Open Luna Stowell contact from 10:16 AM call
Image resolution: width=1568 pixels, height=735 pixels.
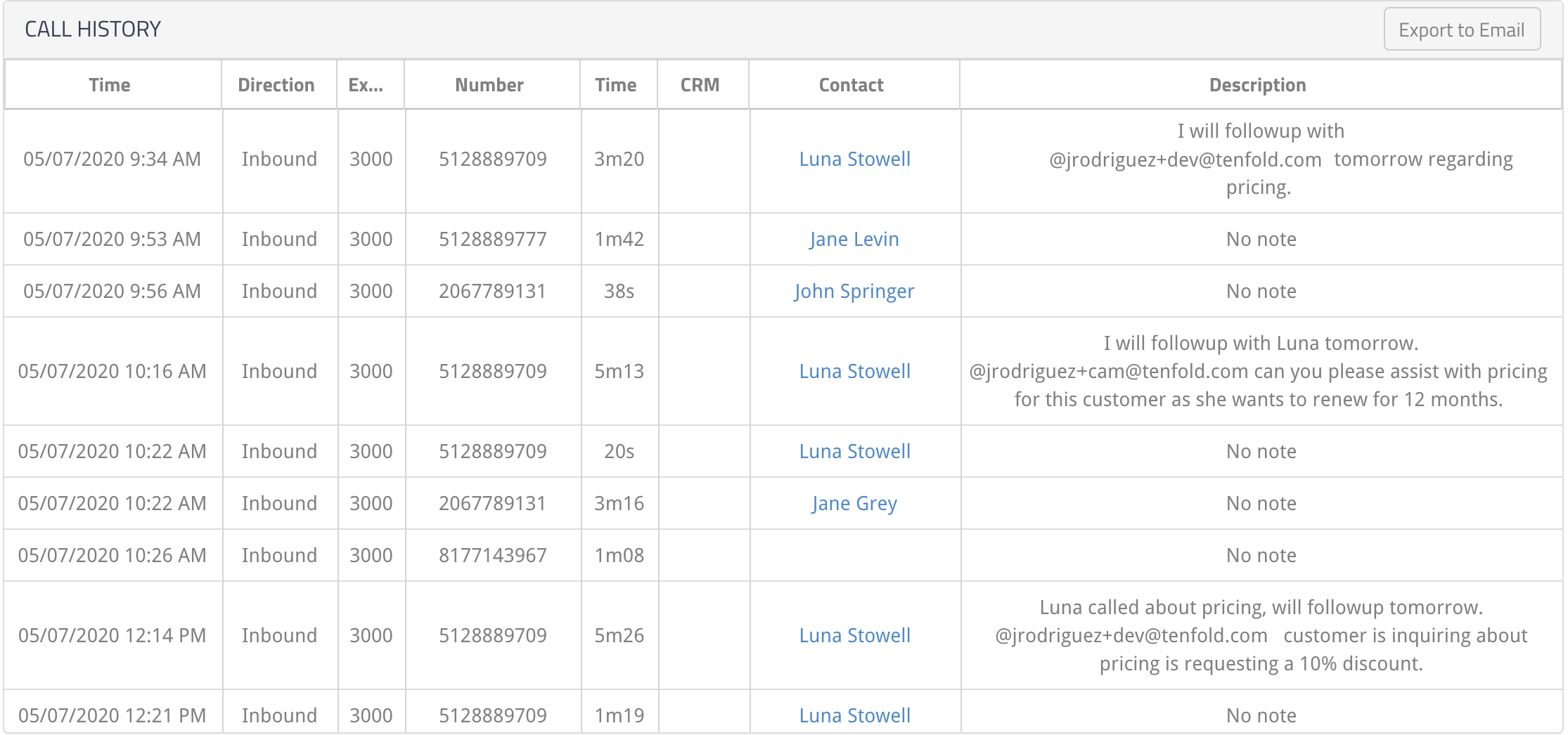click(x=854, y=372)
